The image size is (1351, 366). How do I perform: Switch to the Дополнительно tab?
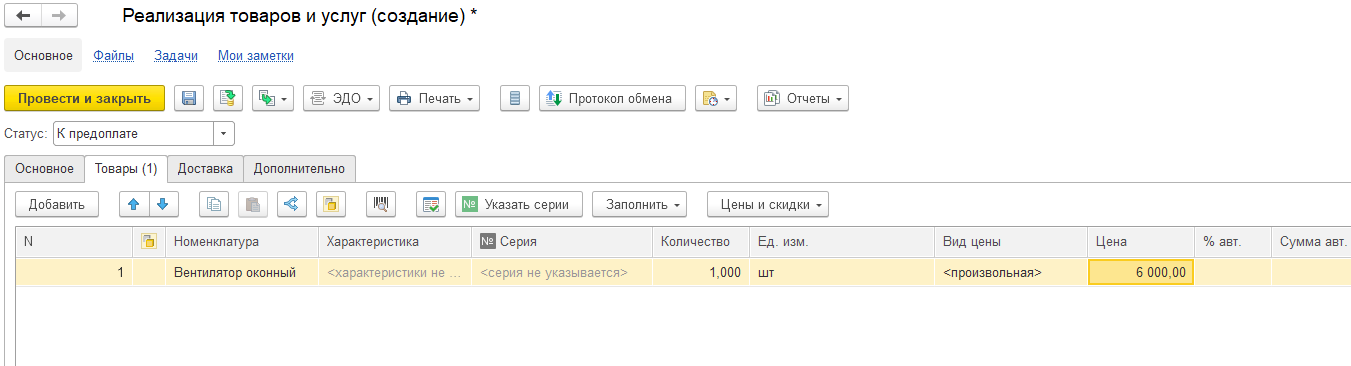(299, 169)
